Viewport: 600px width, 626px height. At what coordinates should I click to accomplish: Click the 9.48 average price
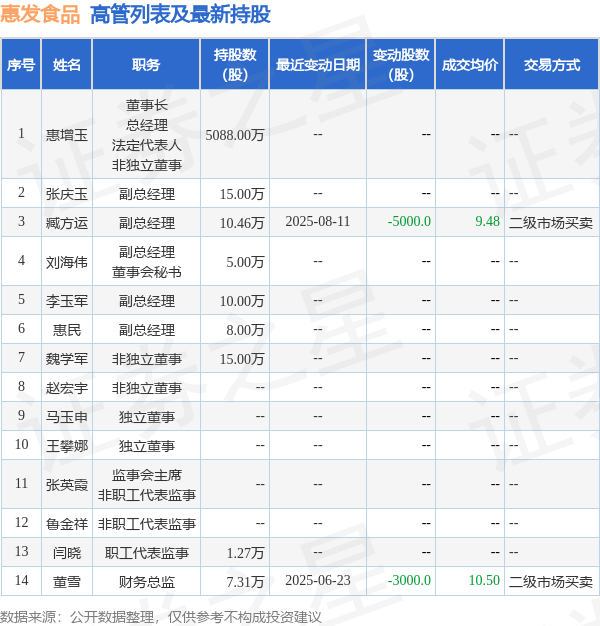pos(487,222)
